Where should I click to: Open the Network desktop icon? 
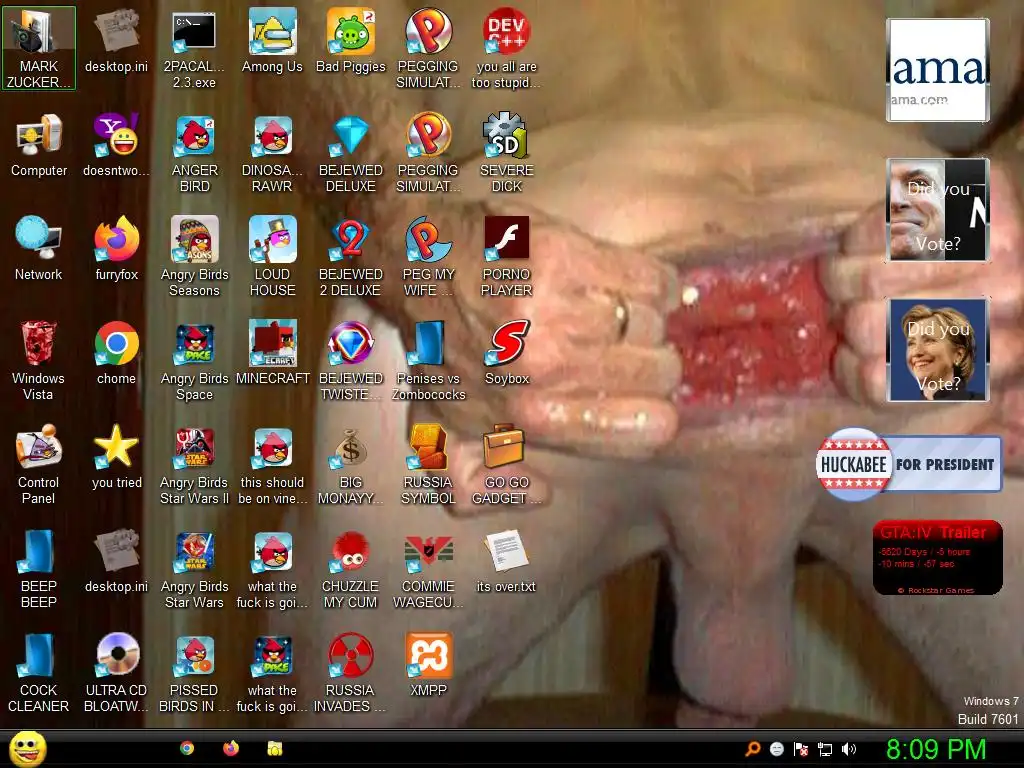pos(39,249)
